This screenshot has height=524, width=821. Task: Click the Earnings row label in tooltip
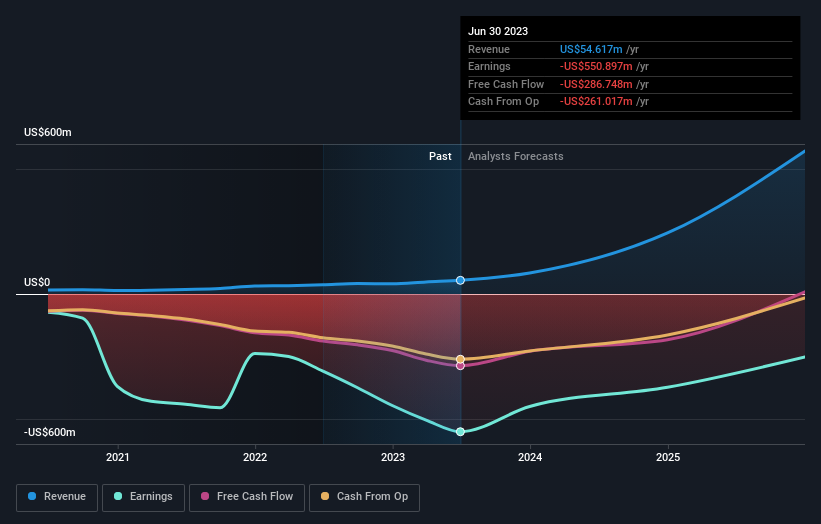click(489, 66)
